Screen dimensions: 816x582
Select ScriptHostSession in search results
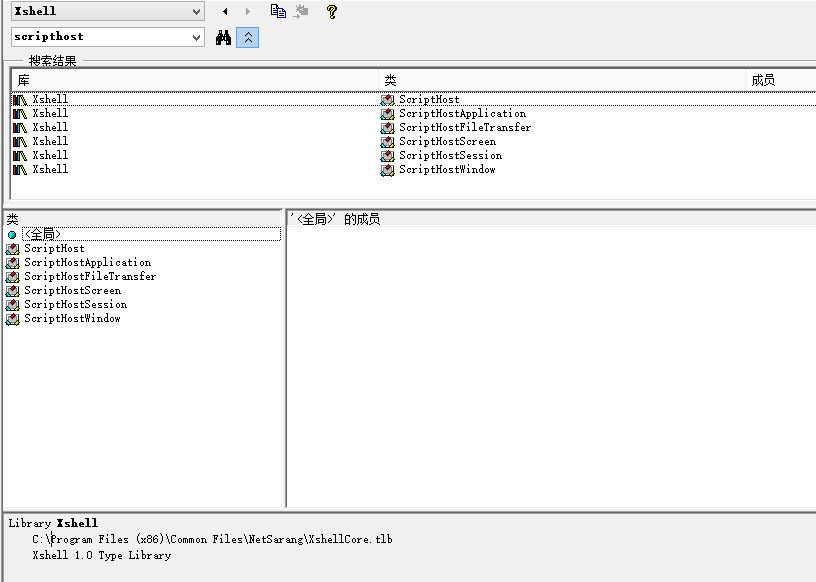pos(450,156)
